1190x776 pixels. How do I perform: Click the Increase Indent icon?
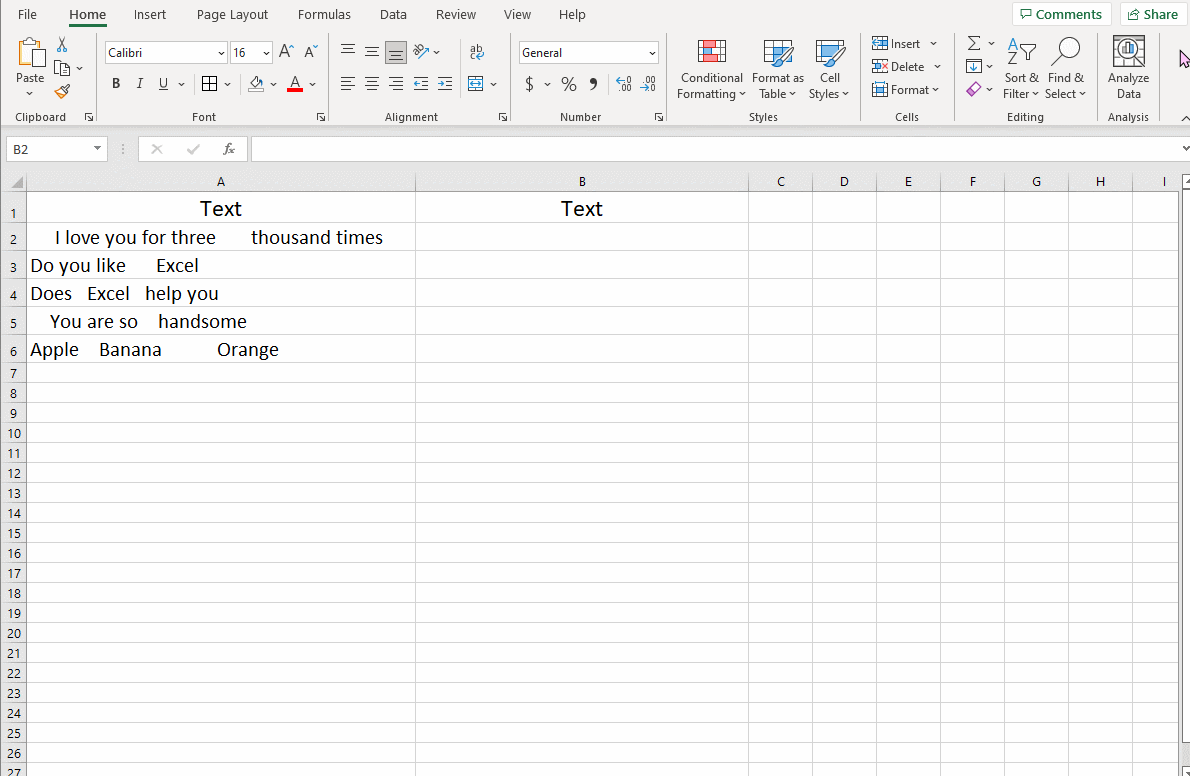click(445, 84)
